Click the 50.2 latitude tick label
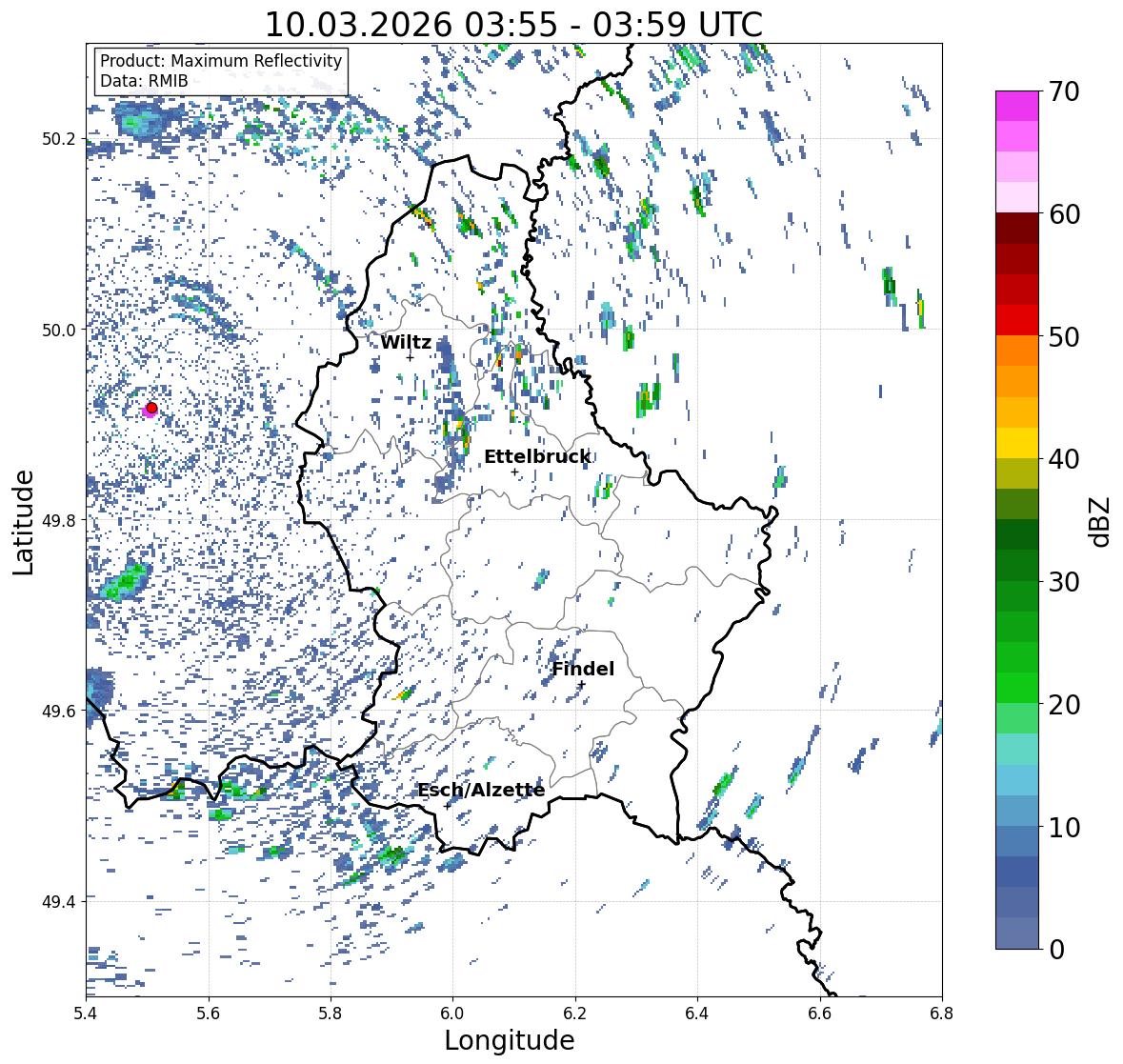 58,139
